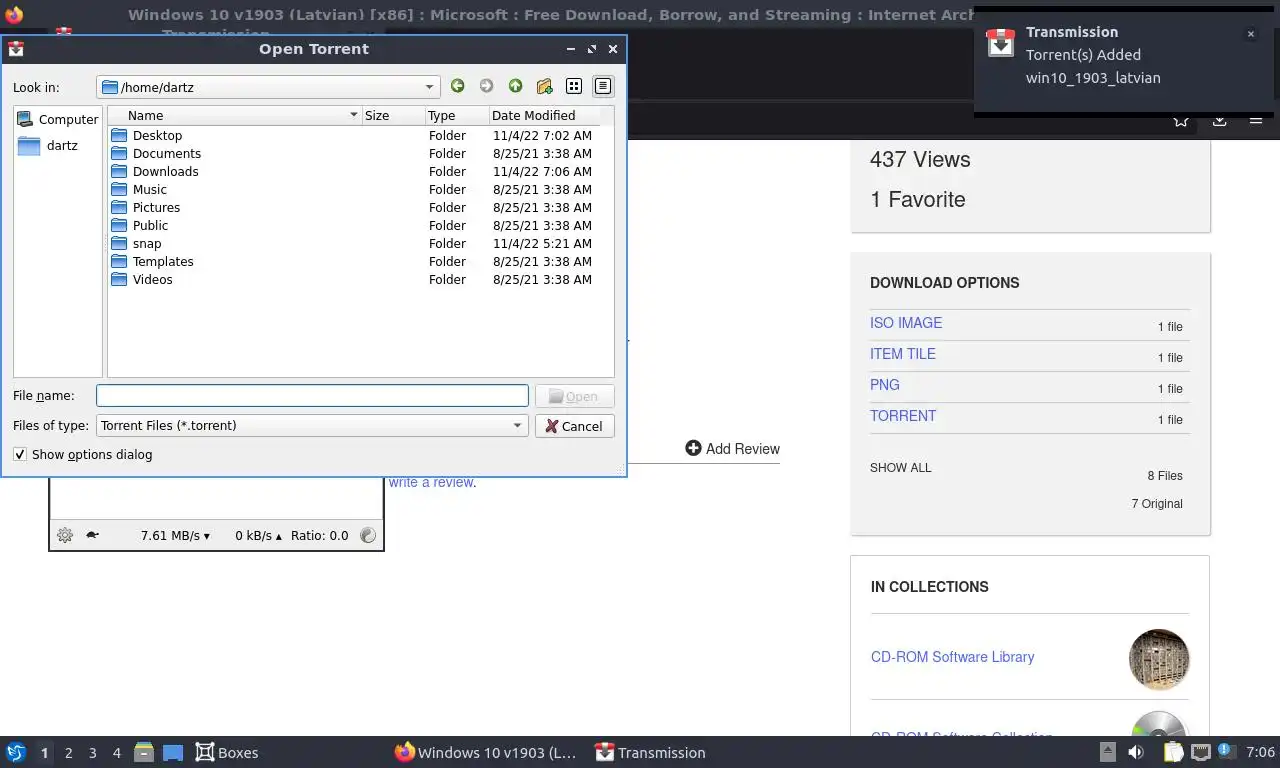Focus the File name input field
The image size is (1280, 768).
coord(312,396)
